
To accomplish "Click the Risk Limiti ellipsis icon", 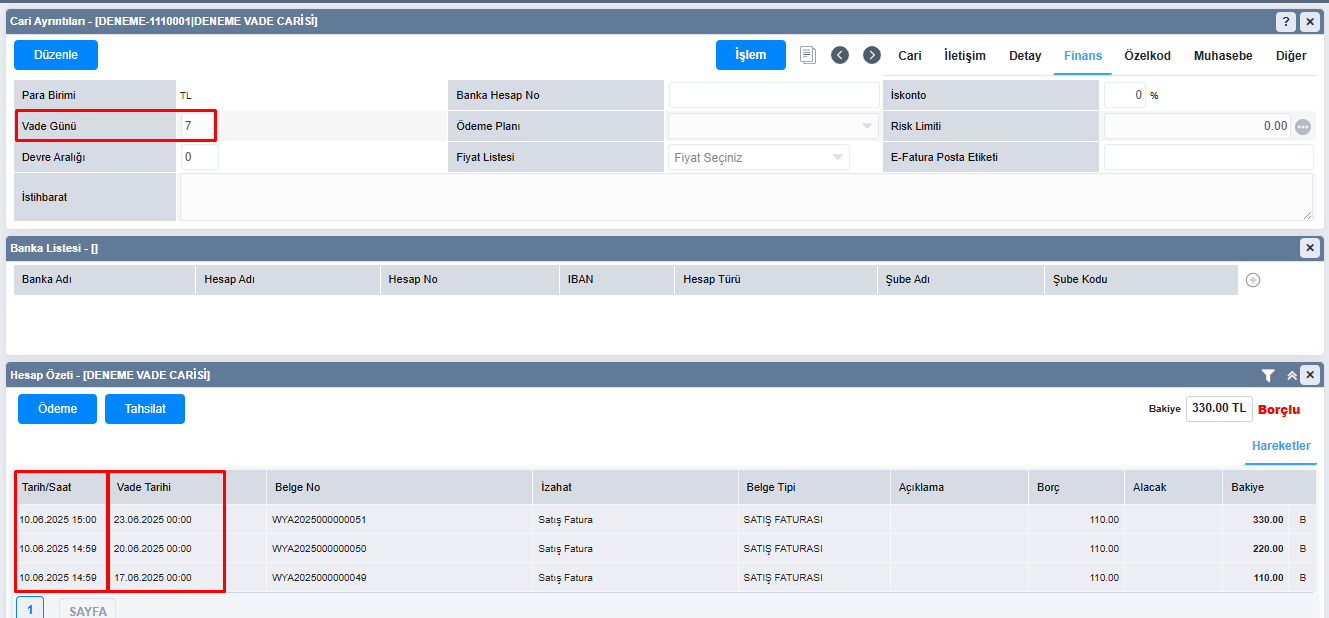I will pyautogui.click(x=1302, y=127).
